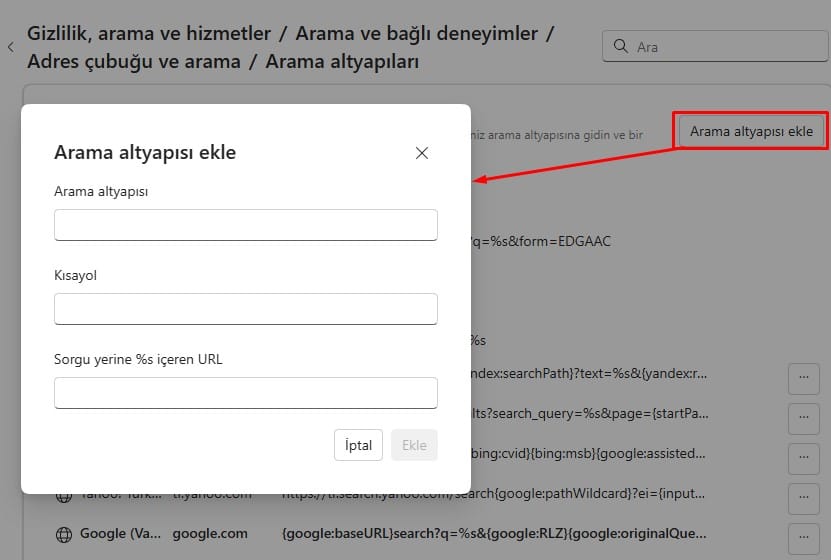The width and height of the screenshot is (831, 560).
Task: Select the Sorgu yerine %s içeren URL field
Action: pos(245,393)
